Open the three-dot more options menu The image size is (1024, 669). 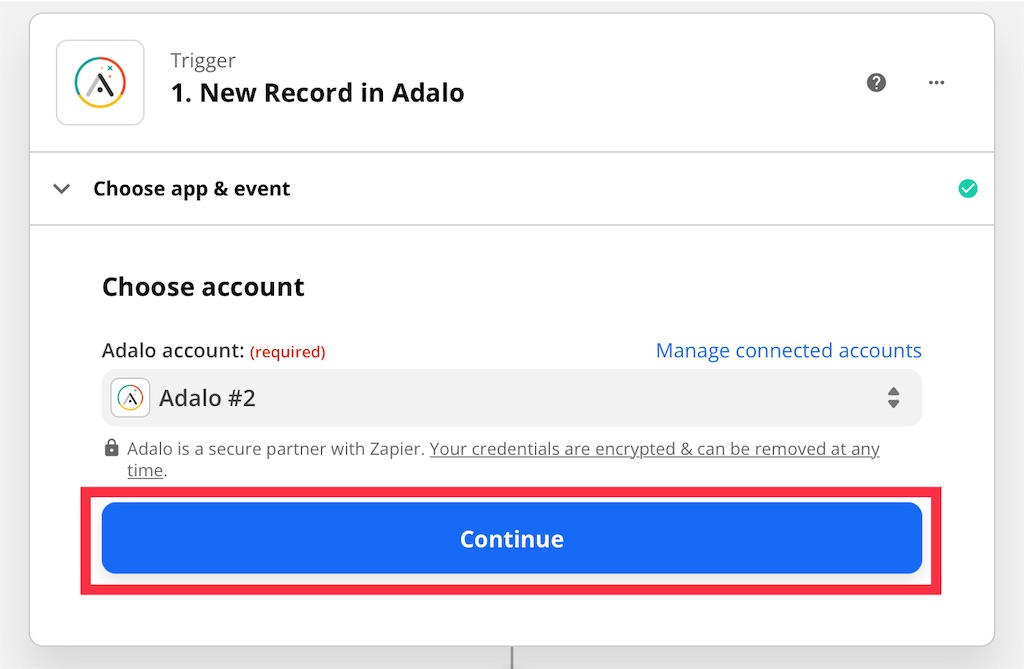coord(936,83)
